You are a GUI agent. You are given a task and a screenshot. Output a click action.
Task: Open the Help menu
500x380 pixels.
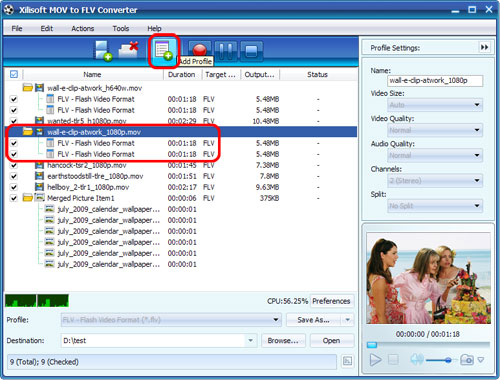coord(154,28)
